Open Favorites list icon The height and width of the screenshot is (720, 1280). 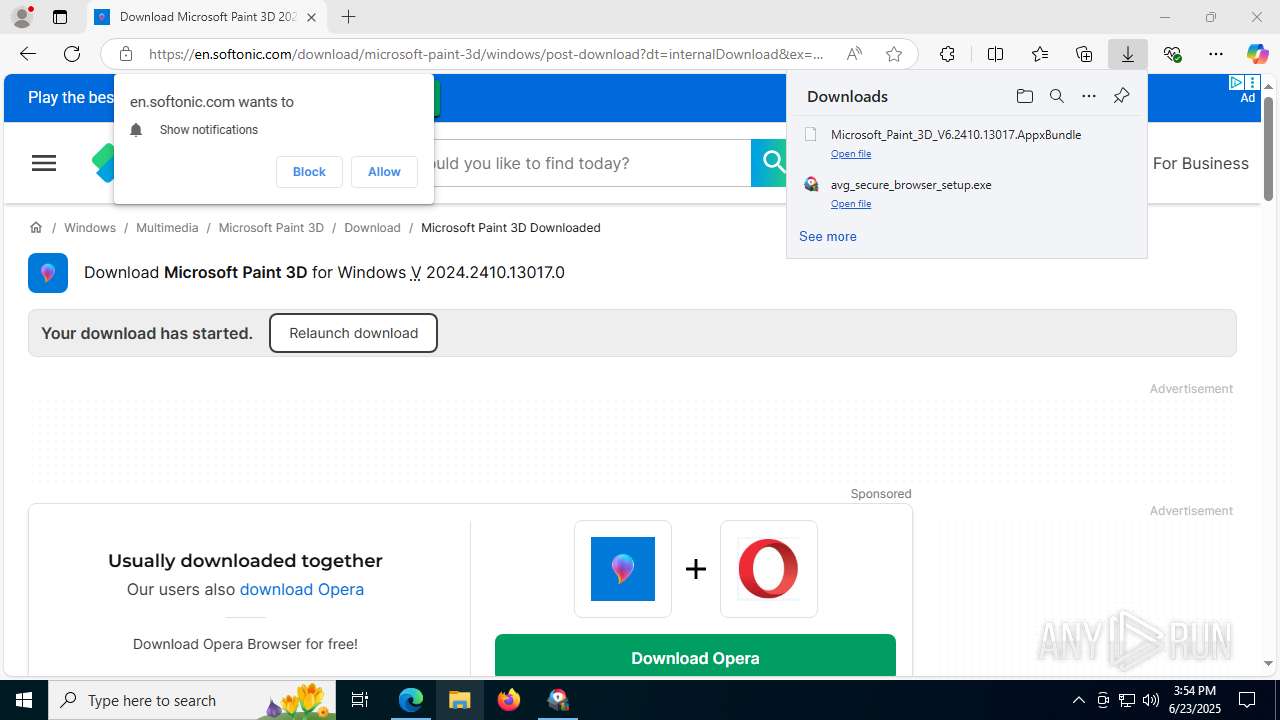click(x=1040, y=54)
